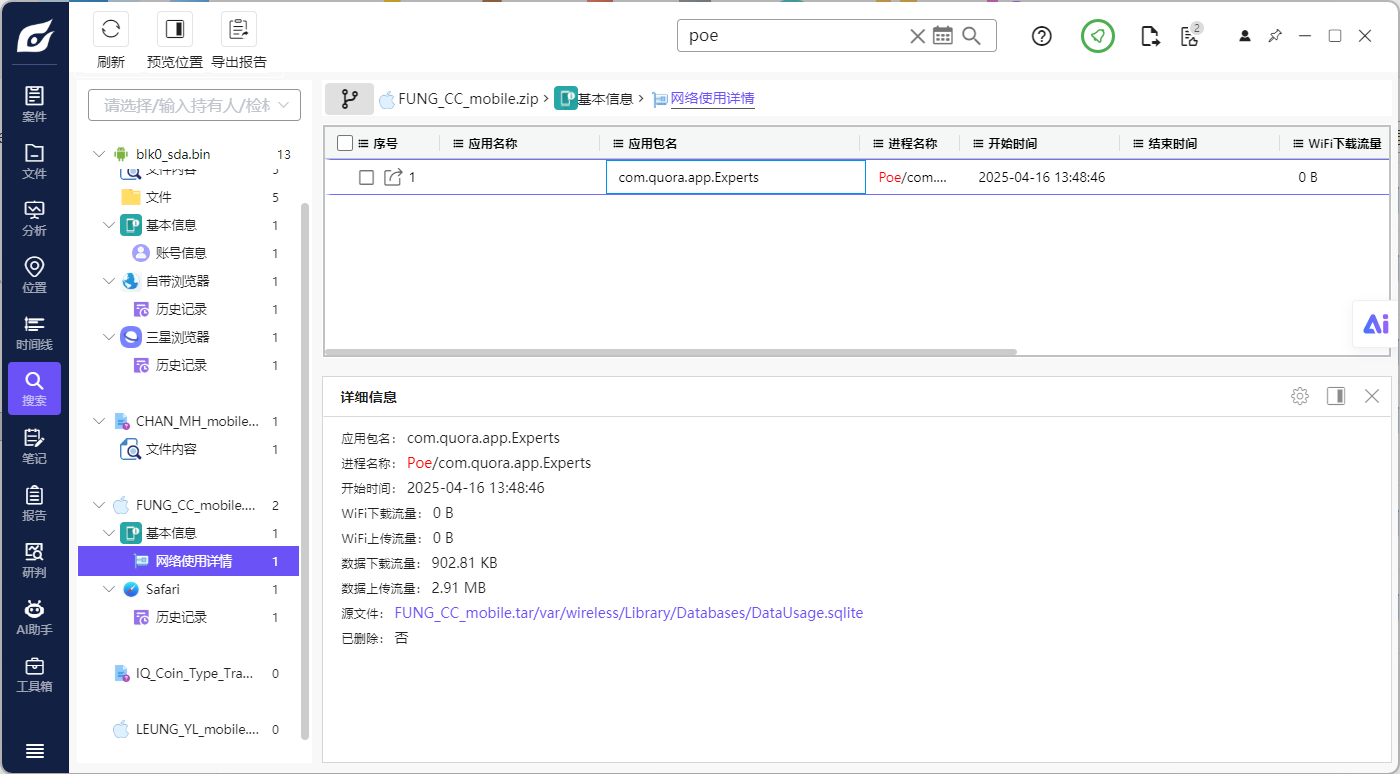Click the file export icon in title bar
This screenshot has height=774, width=1400.
pyautogui.click(x=1150, y=36)
